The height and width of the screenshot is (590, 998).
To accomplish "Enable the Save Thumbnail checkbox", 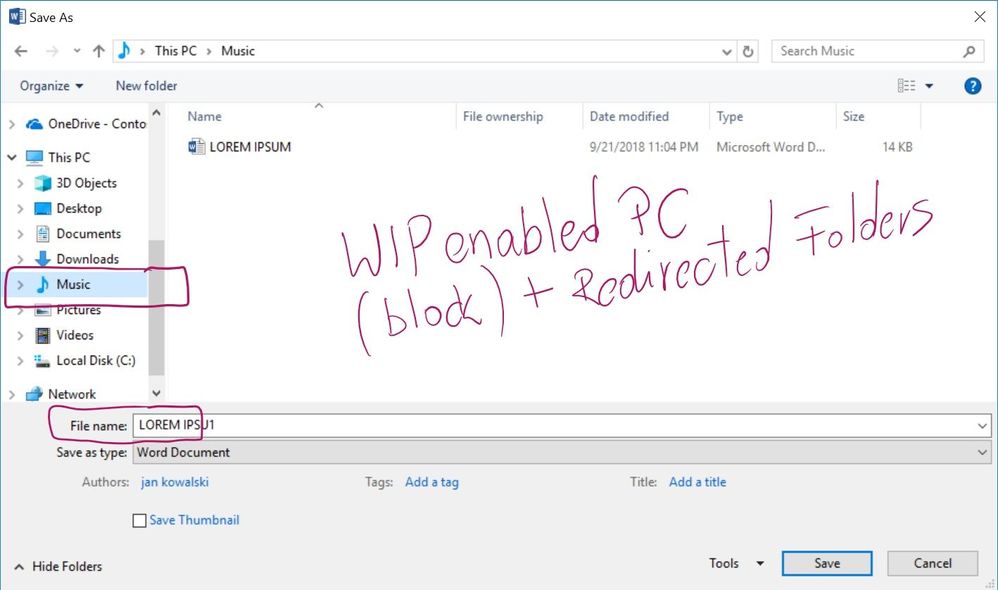I will click(x=139, y=520).
